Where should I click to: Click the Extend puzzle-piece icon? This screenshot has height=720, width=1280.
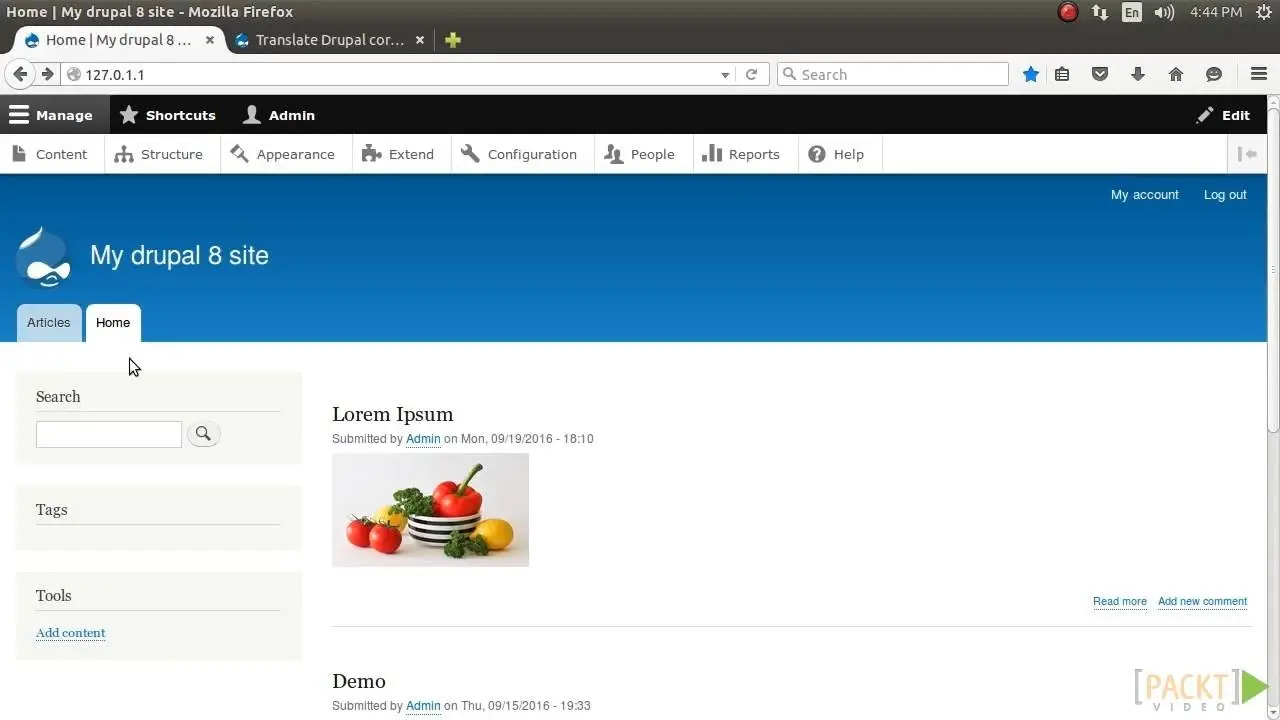371,154
